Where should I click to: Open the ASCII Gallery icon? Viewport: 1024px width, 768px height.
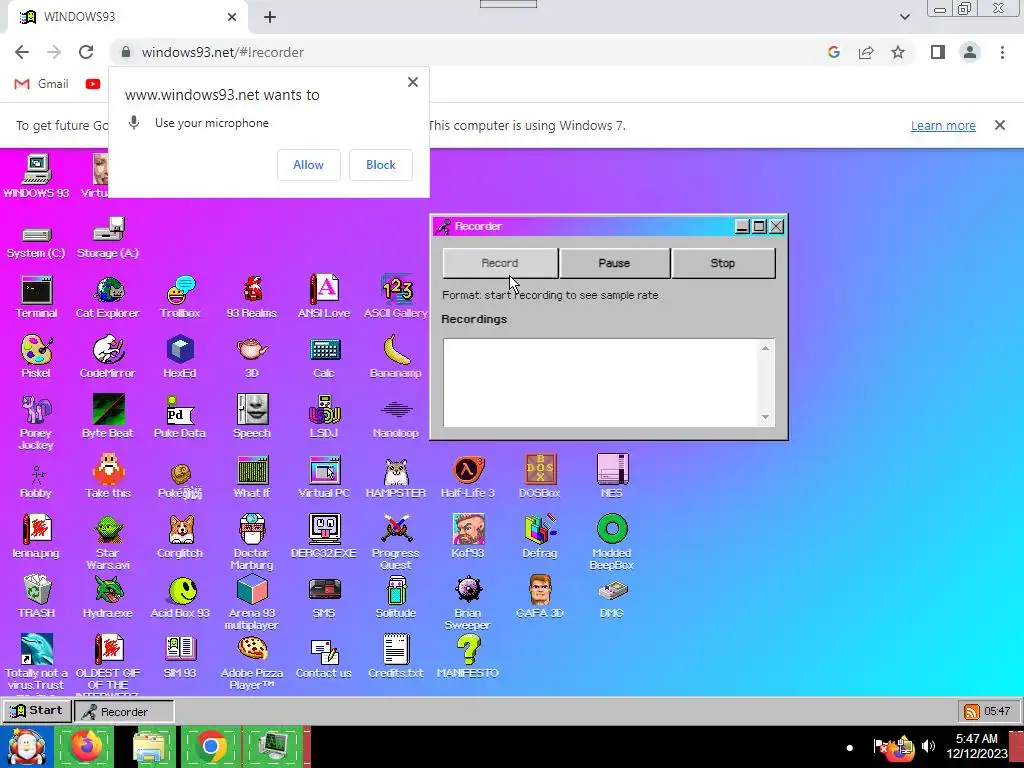tap(396, 297)
